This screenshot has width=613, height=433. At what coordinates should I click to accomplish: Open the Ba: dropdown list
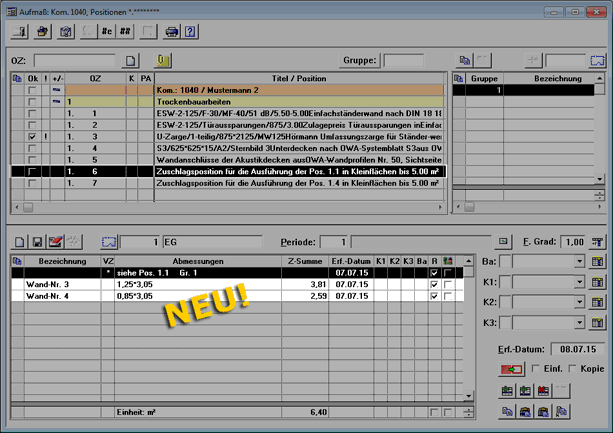coord(578,262)
